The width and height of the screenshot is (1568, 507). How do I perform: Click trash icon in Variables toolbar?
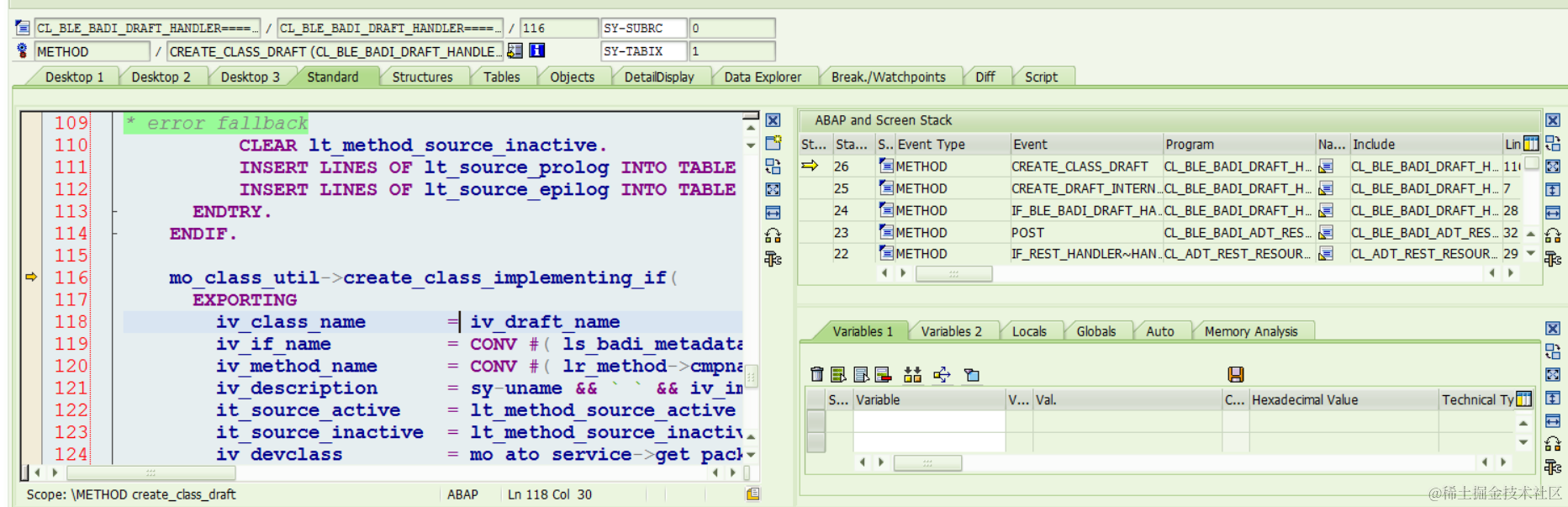tap(816, 374)
